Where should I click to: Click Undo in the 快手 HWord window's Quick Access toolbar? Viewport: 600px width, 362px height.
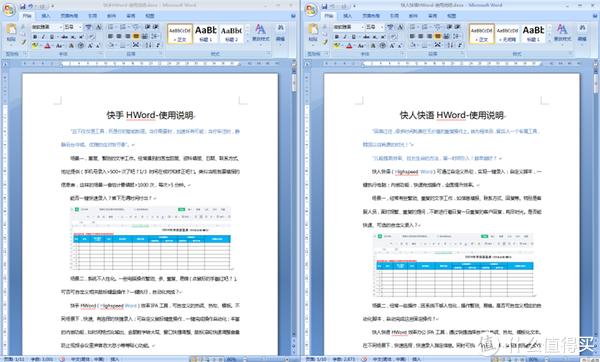(x=31, y=6)
